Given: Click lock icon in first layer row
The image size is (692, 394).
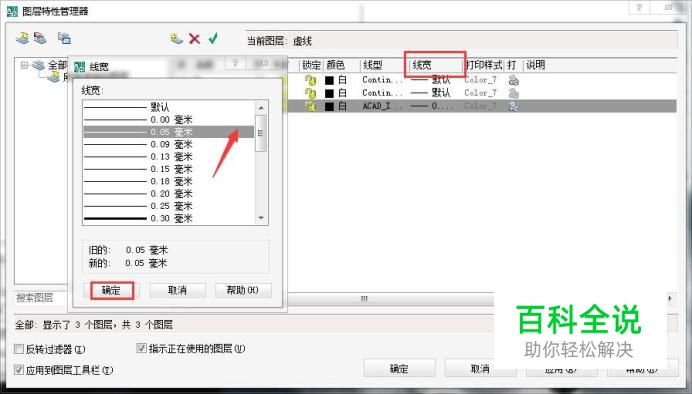Looking at the screenshot, I should point(311,80).
